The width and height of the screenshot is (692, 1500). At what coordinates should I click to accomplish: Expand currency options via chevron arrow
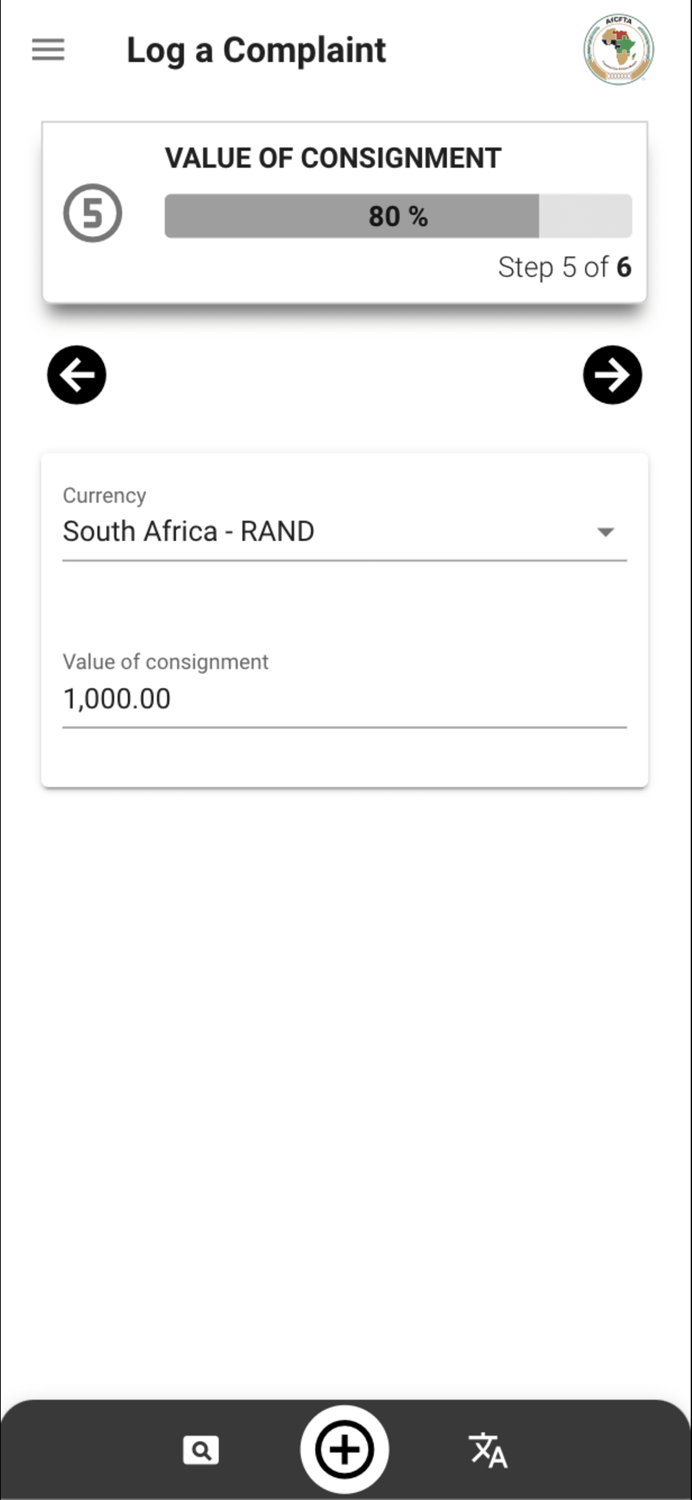(607, 532)
